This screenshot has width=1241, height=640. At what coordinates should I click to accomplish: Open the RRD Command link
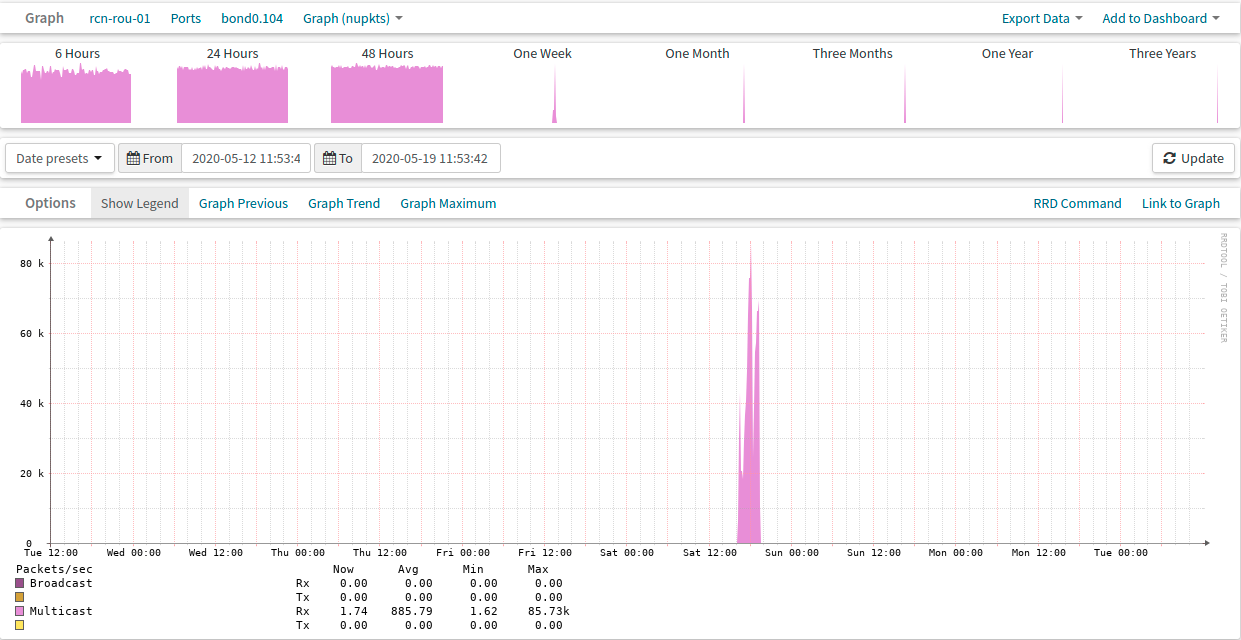point(1077,203)
